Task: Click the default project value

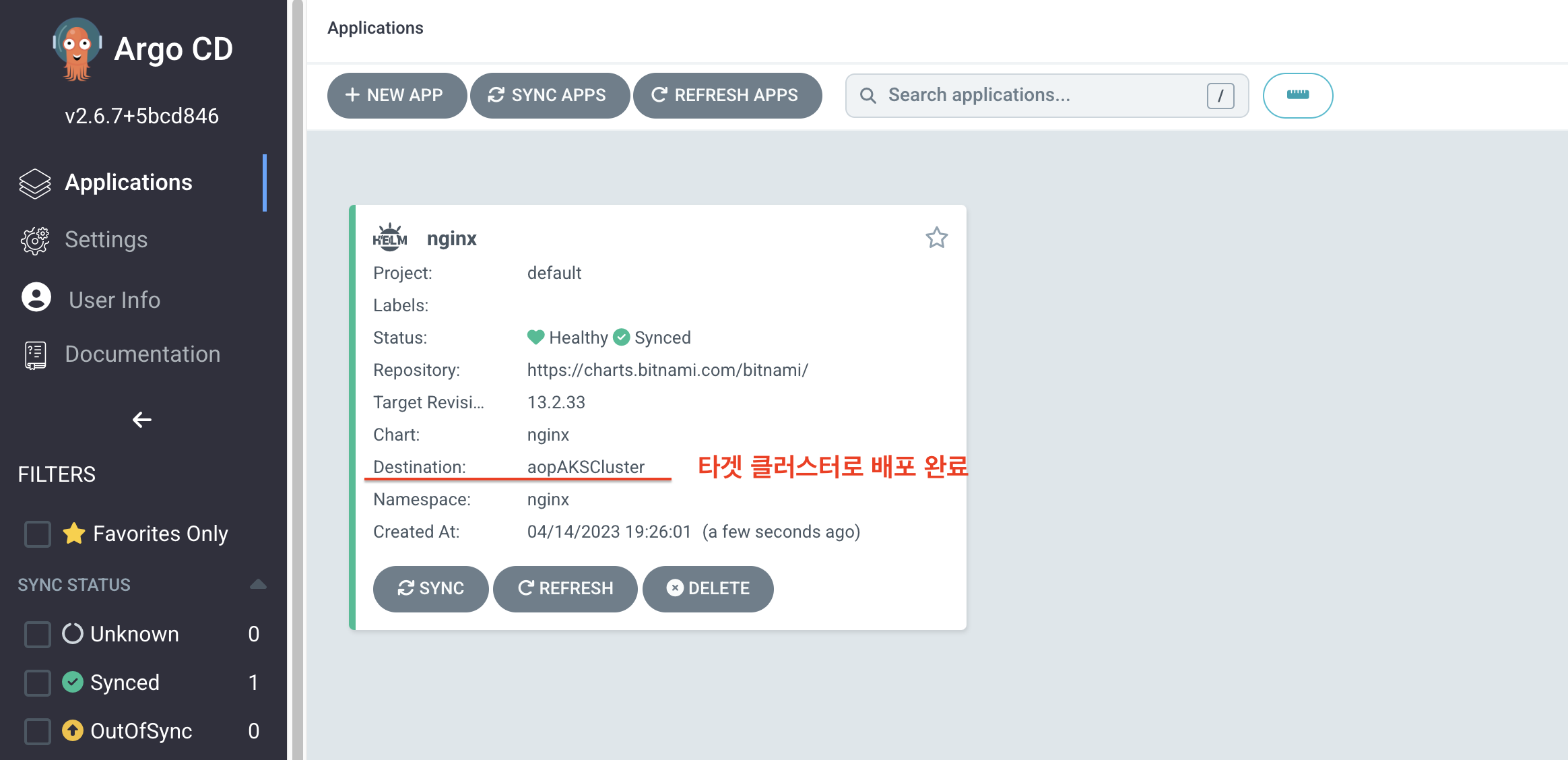Action: coord(554,273)
